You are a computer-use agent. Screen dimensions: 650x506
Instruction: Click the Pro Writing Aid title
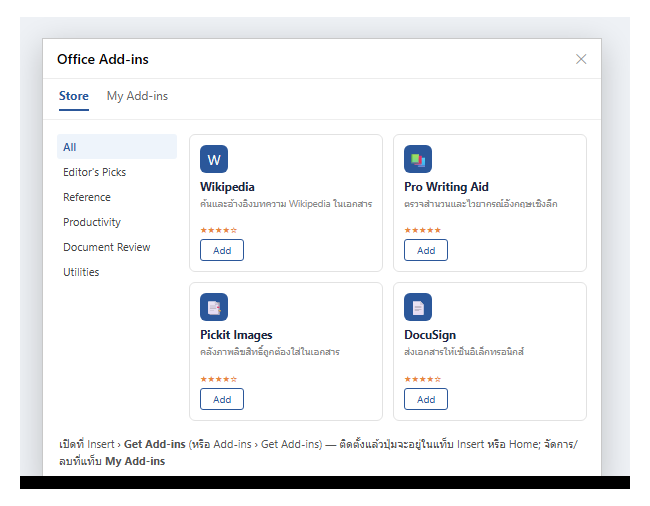click(x=446, y=187)
